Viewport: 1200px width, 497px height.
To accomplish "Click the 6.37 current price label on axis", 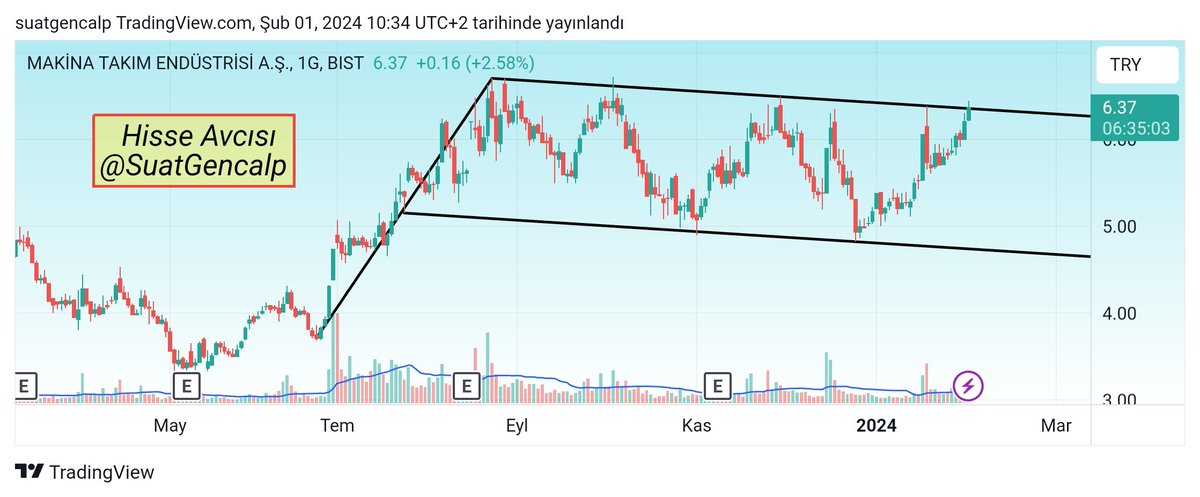I will coord(1121,107).
